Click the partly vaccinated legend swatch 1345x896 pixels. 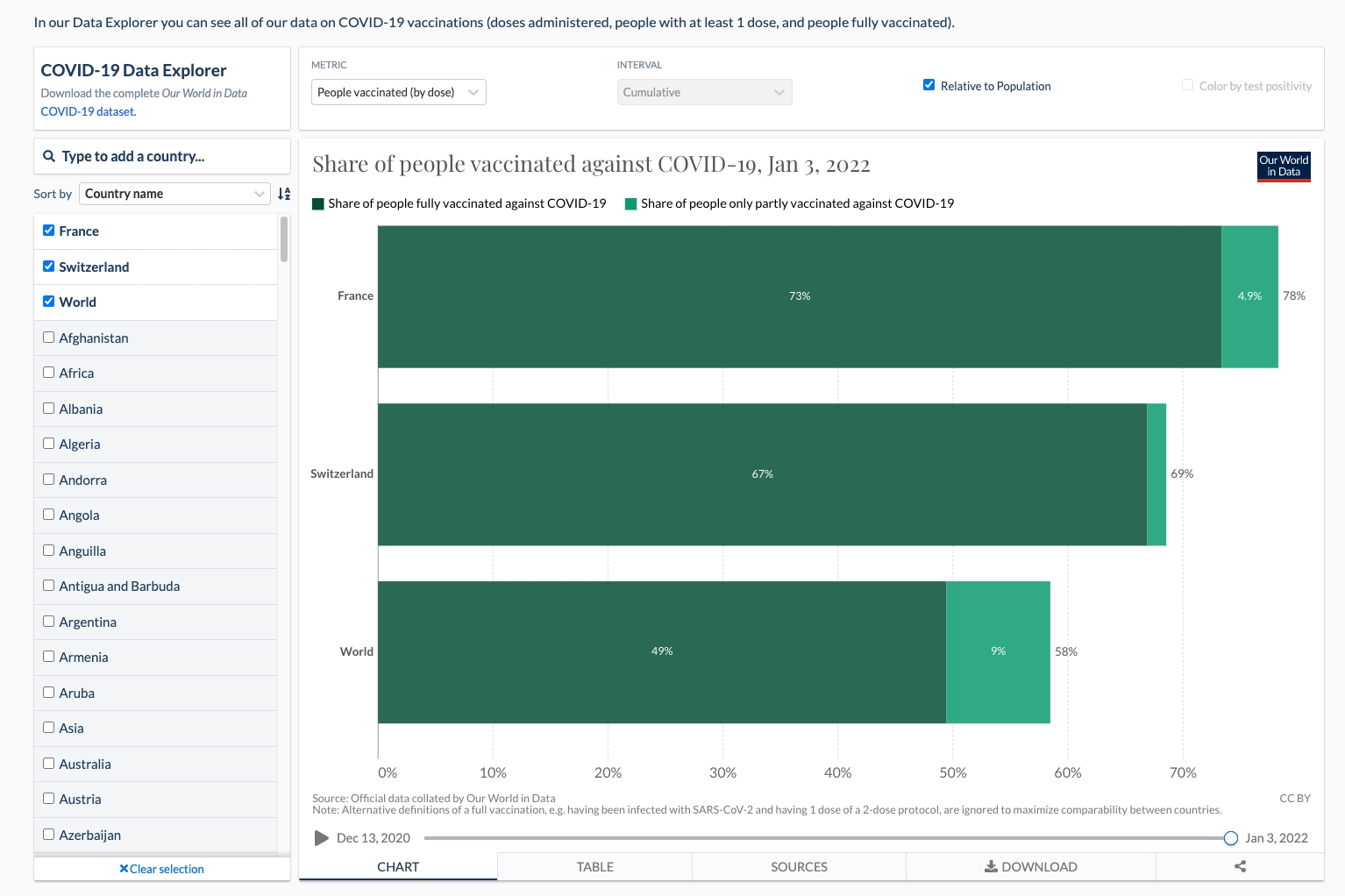coord(630,204)
